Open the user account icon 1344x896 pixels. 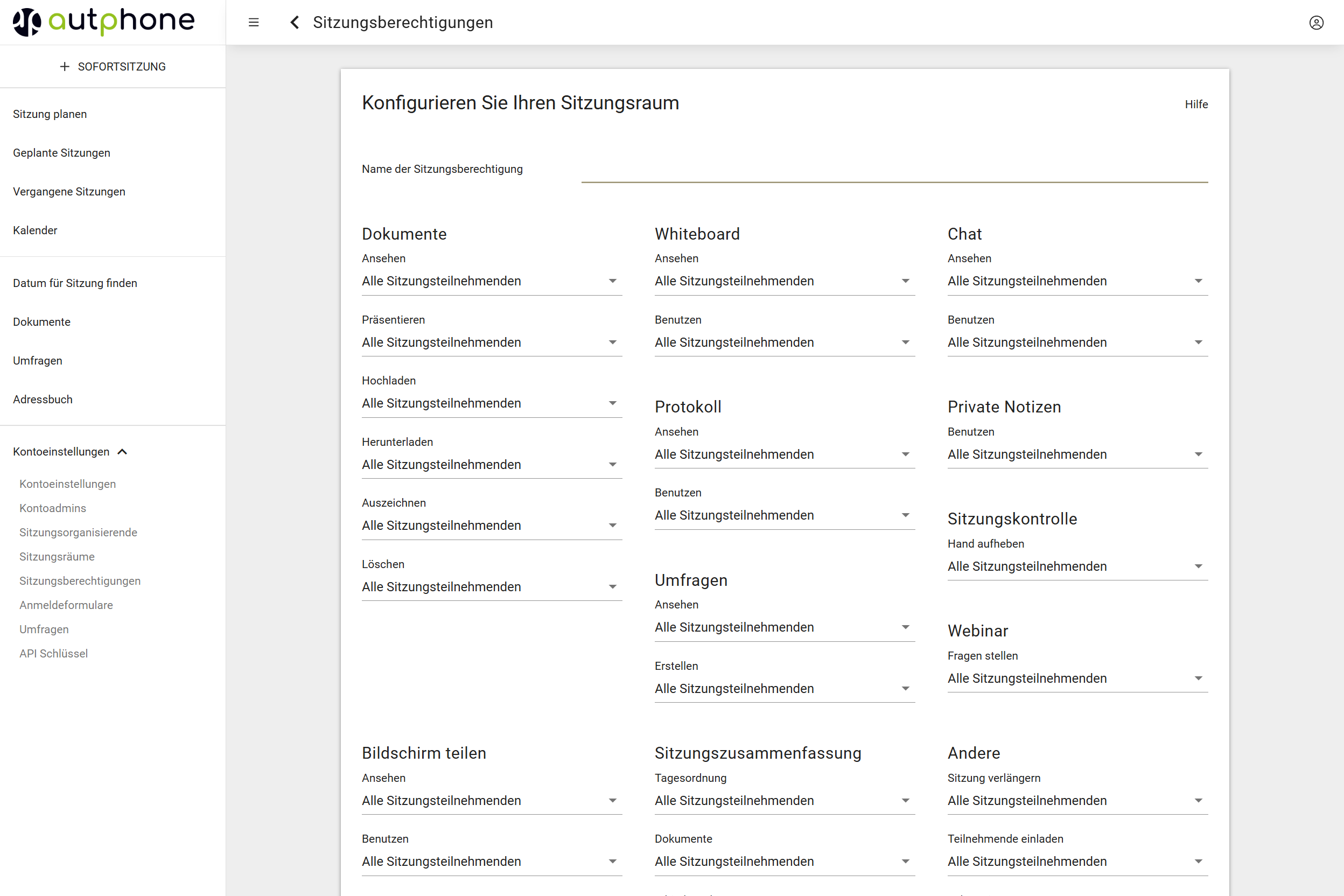[x=1316, y=22]
